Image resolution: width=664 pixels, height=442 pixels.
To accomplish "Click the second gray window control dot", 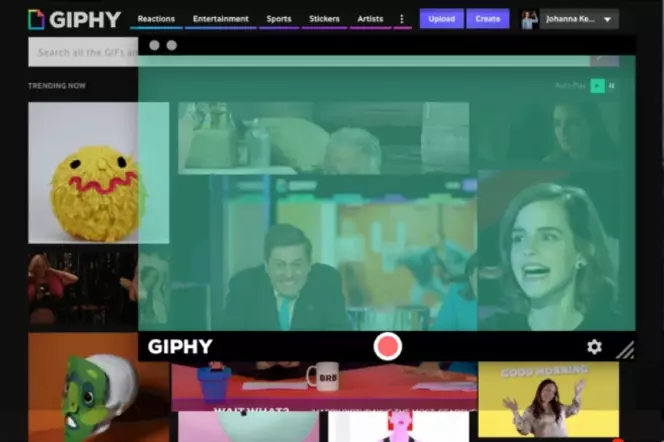I will point(172,45).
